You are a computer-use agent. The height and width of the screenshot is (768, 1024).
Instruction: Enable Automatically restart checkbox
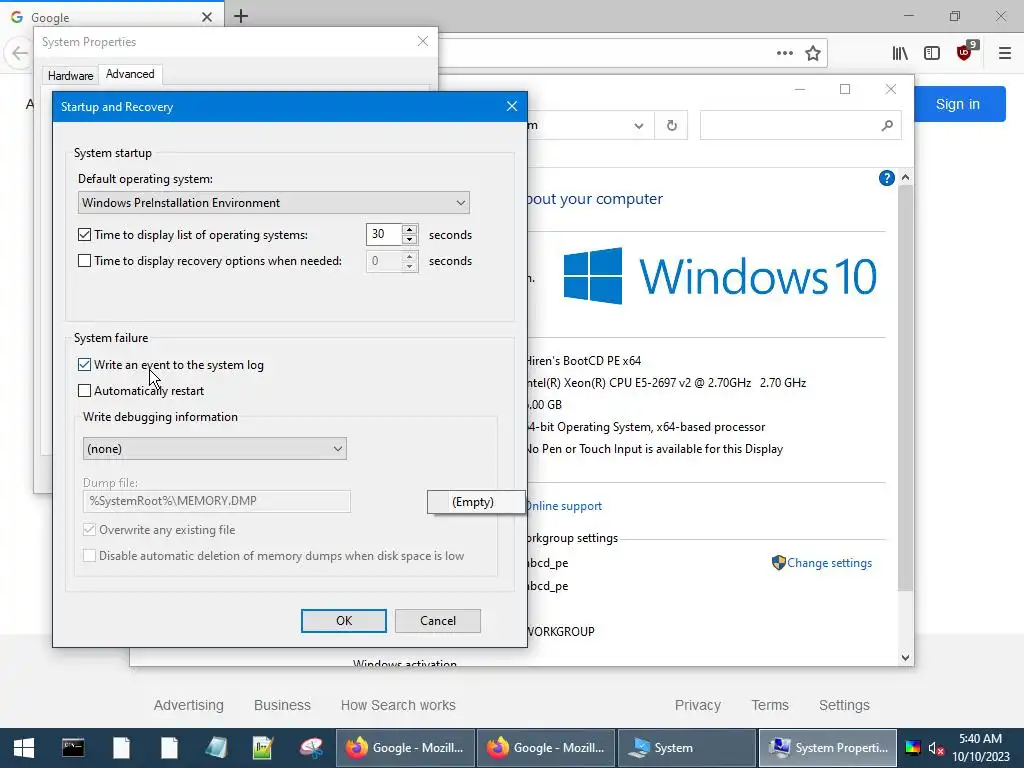(x=84, y=391)
